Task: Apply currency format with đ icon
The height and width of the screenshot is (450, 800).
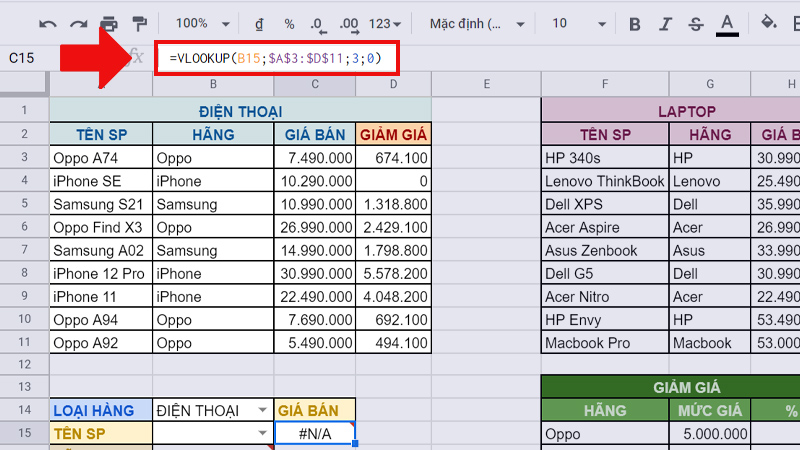Action: tap(259, 23)
